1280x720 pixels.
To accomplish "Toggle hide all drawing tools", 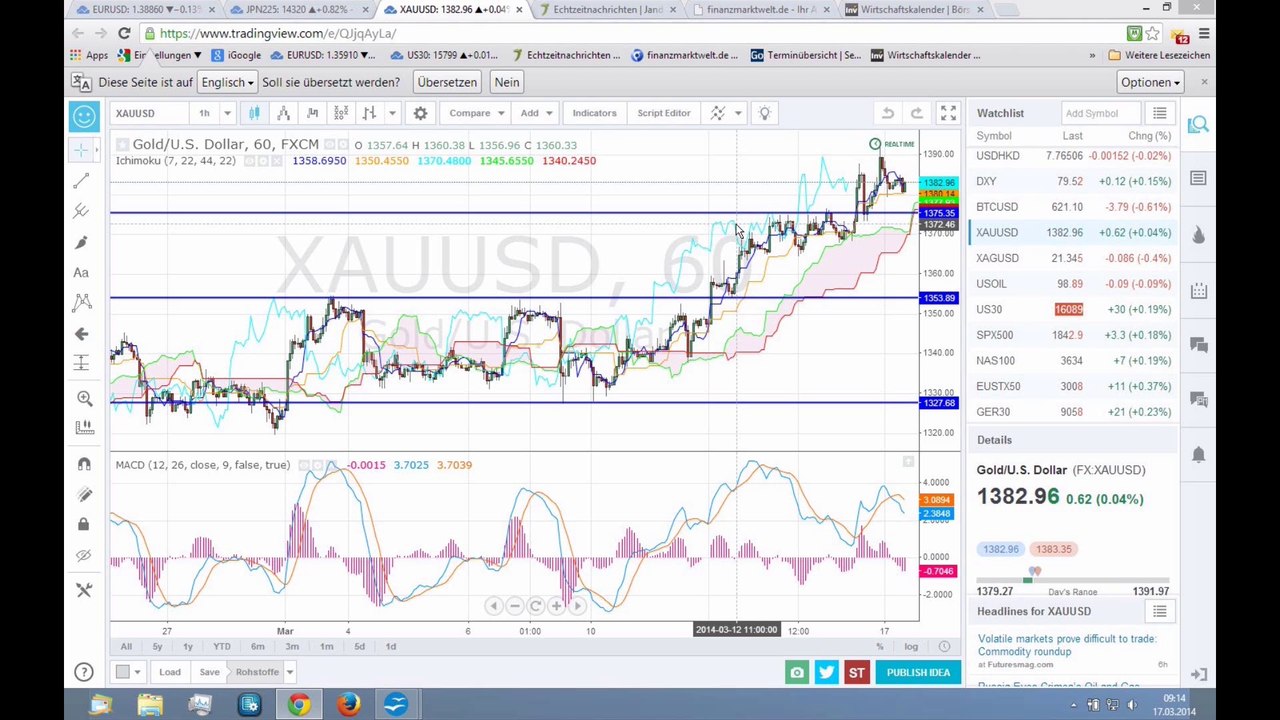I will tap(84, 555).
